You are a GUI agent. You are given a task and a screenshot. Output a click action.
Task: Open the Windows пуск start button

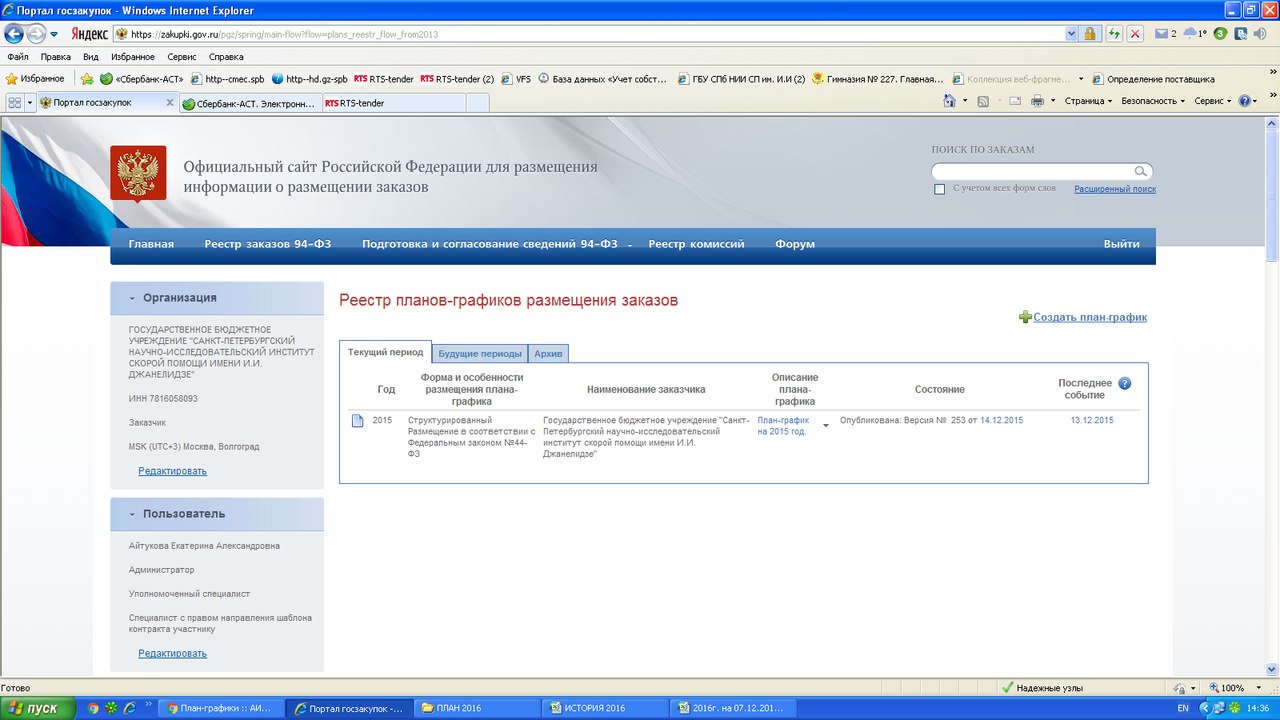[37, 708]
